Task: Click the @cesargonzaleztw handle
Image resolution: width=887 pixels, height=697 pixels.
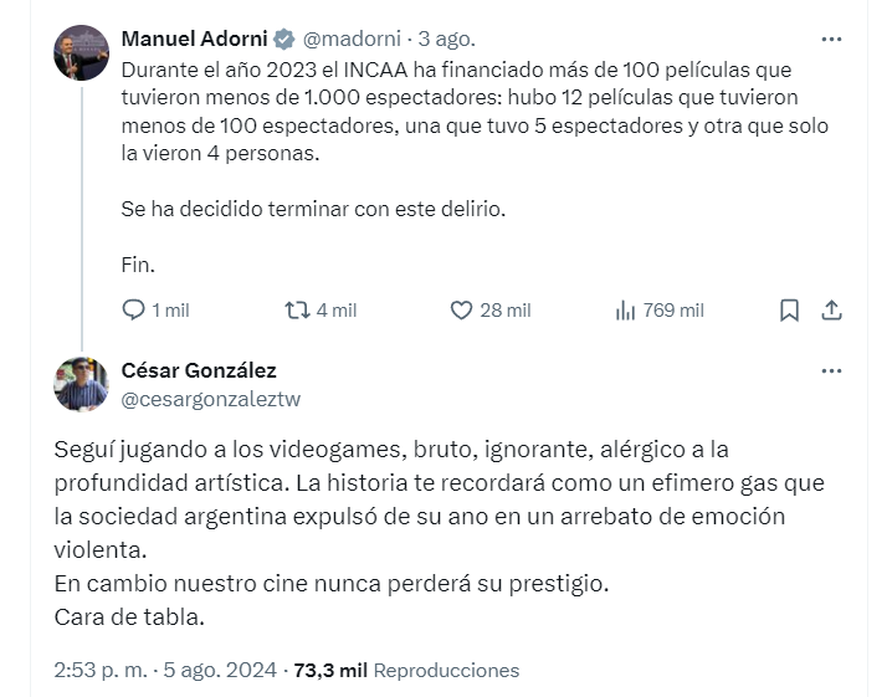Action: (x=210, y=399)
